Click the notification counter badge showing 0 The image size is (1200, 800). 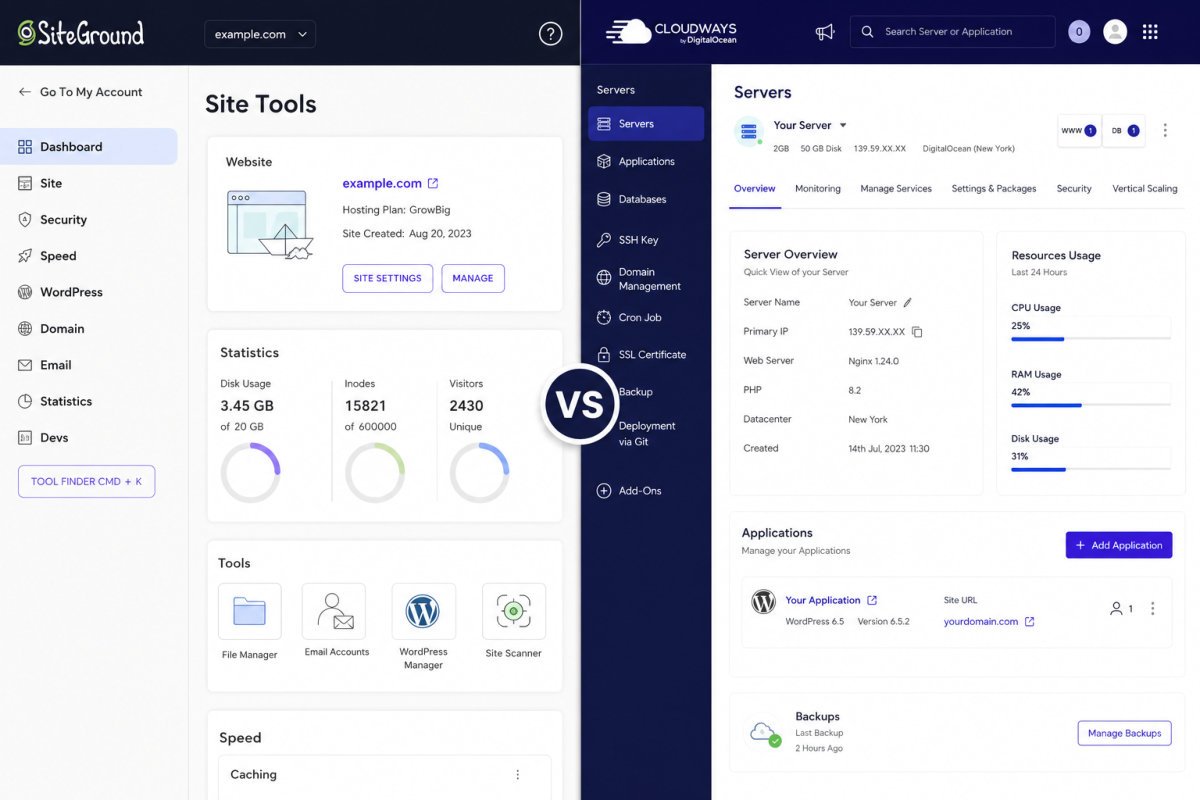tap(1079, 32)
